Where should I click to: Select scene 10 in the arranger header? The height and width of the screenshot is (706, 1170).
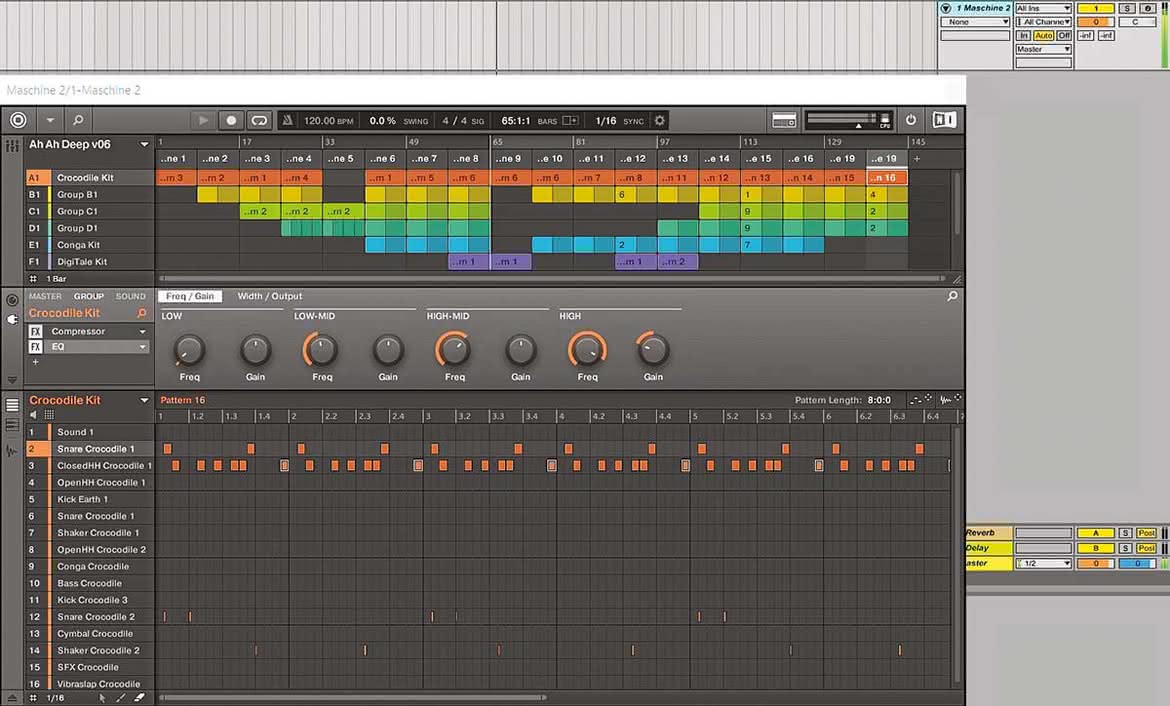pos(551,159)
